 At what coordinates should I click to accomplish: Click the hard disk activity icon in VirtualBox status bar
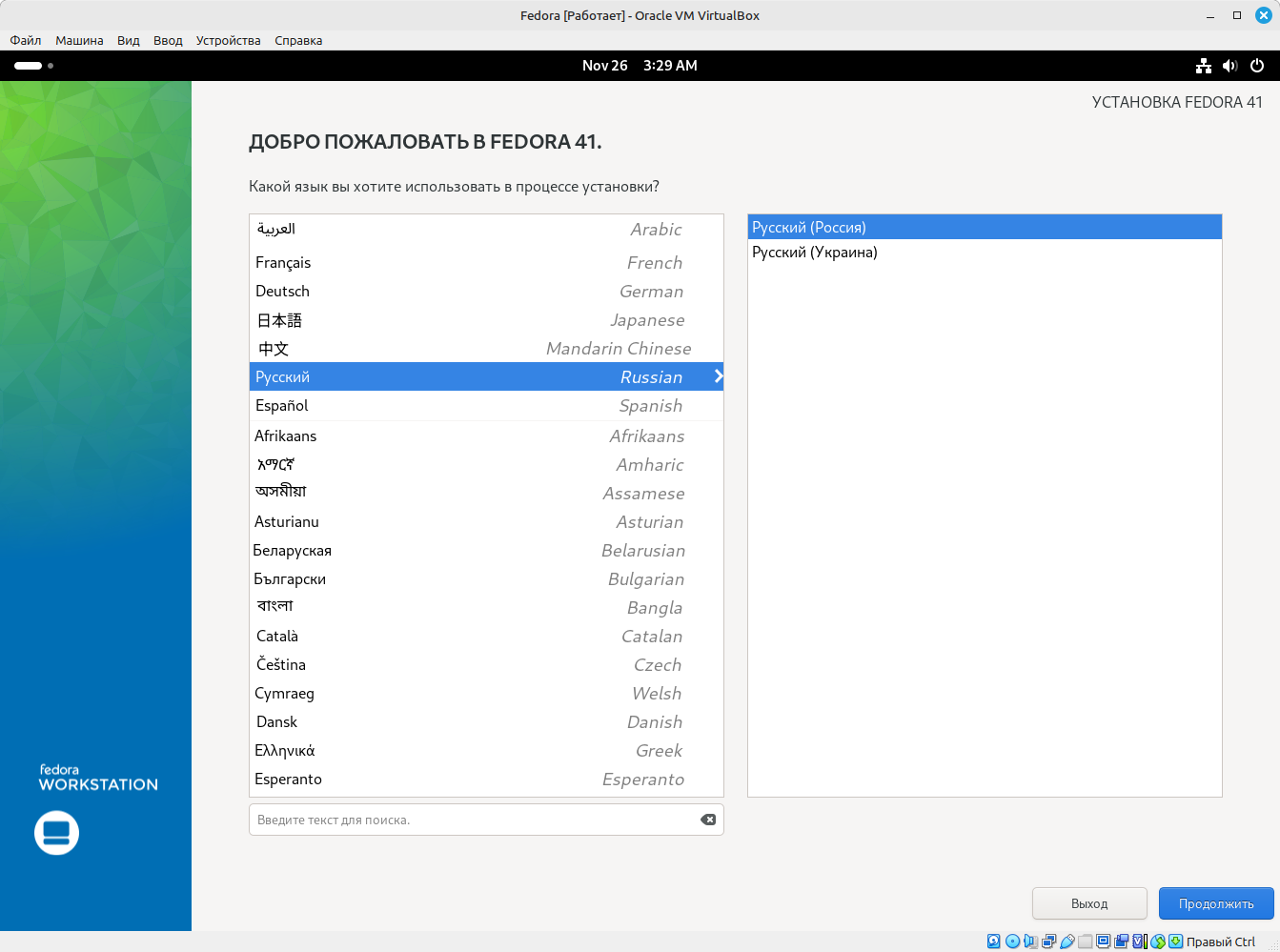tap(993, 942)
